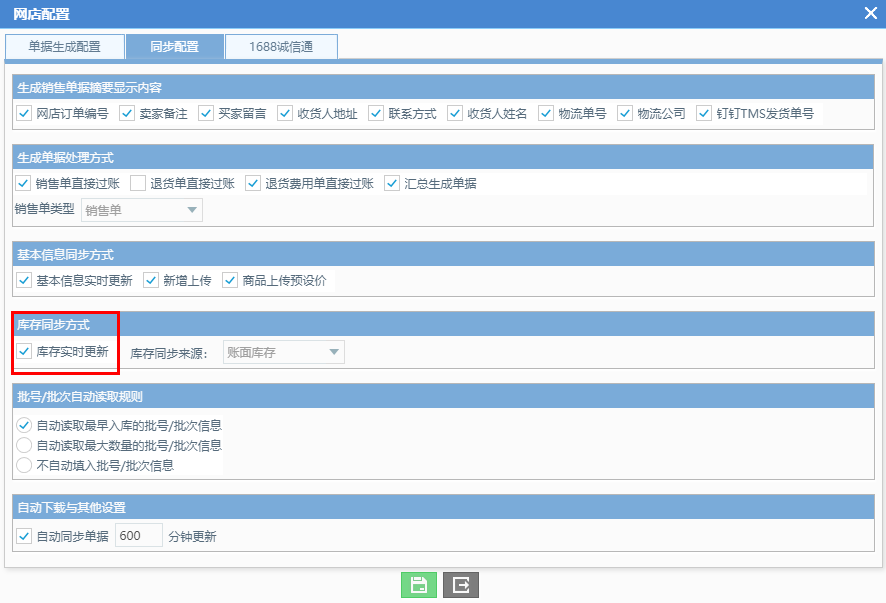This screenshot has width=886, height=603.
Task: Toggle the 库存实时更新 checkbox
Action: (24, 352)
